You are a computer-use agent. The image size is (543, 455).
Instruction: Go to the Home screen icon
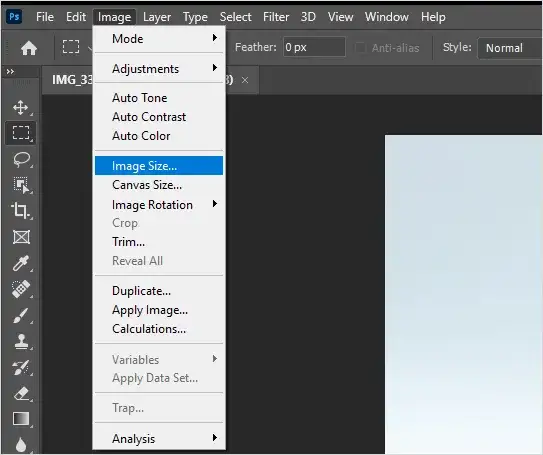(29, 48)
